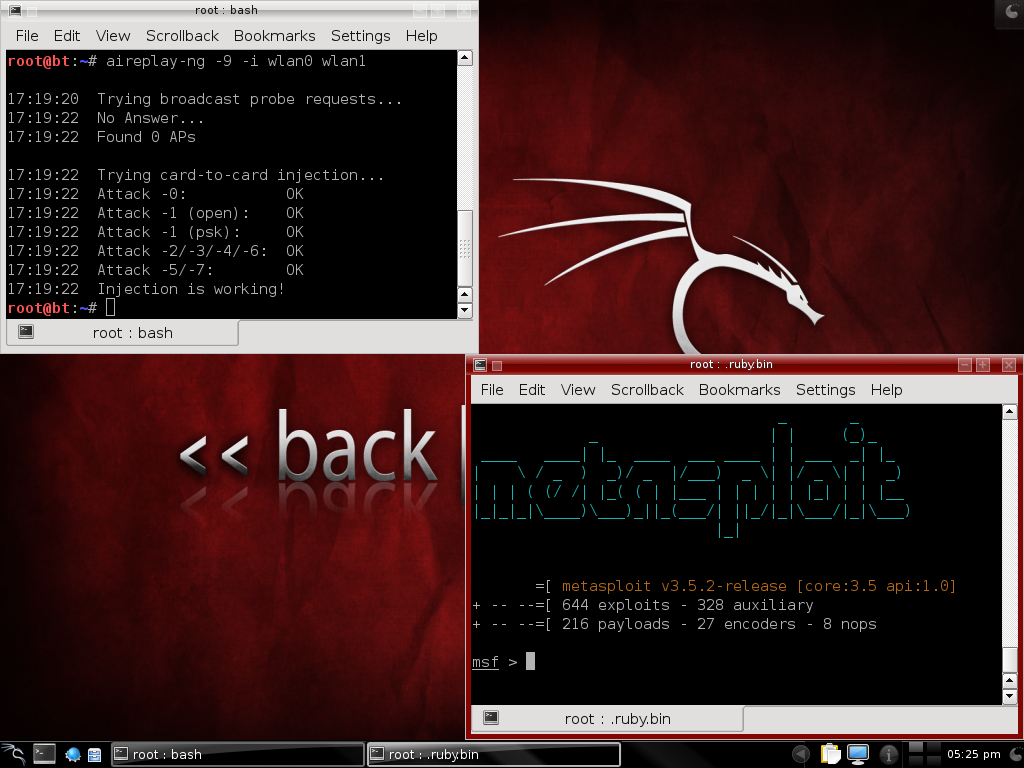Screen dimensions: 1024x768
Task: Open Bookmarks menu in ruby.bin window
Action: coord(739,390)
